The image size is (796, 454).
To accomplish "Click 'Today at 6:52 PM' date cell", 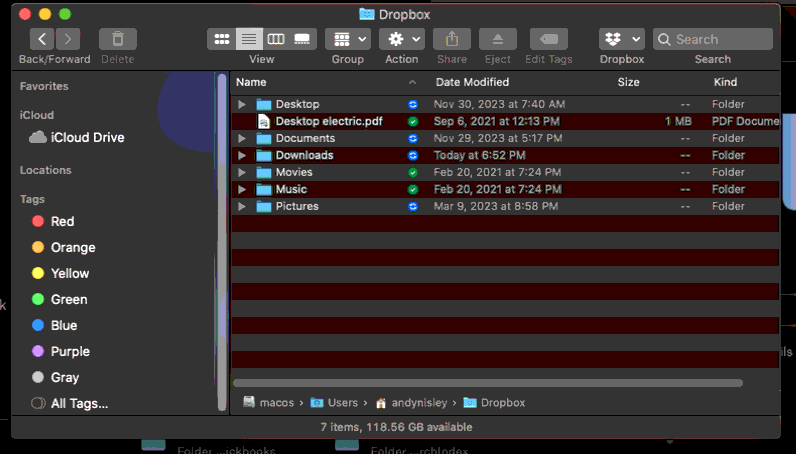I will (479, 155).
